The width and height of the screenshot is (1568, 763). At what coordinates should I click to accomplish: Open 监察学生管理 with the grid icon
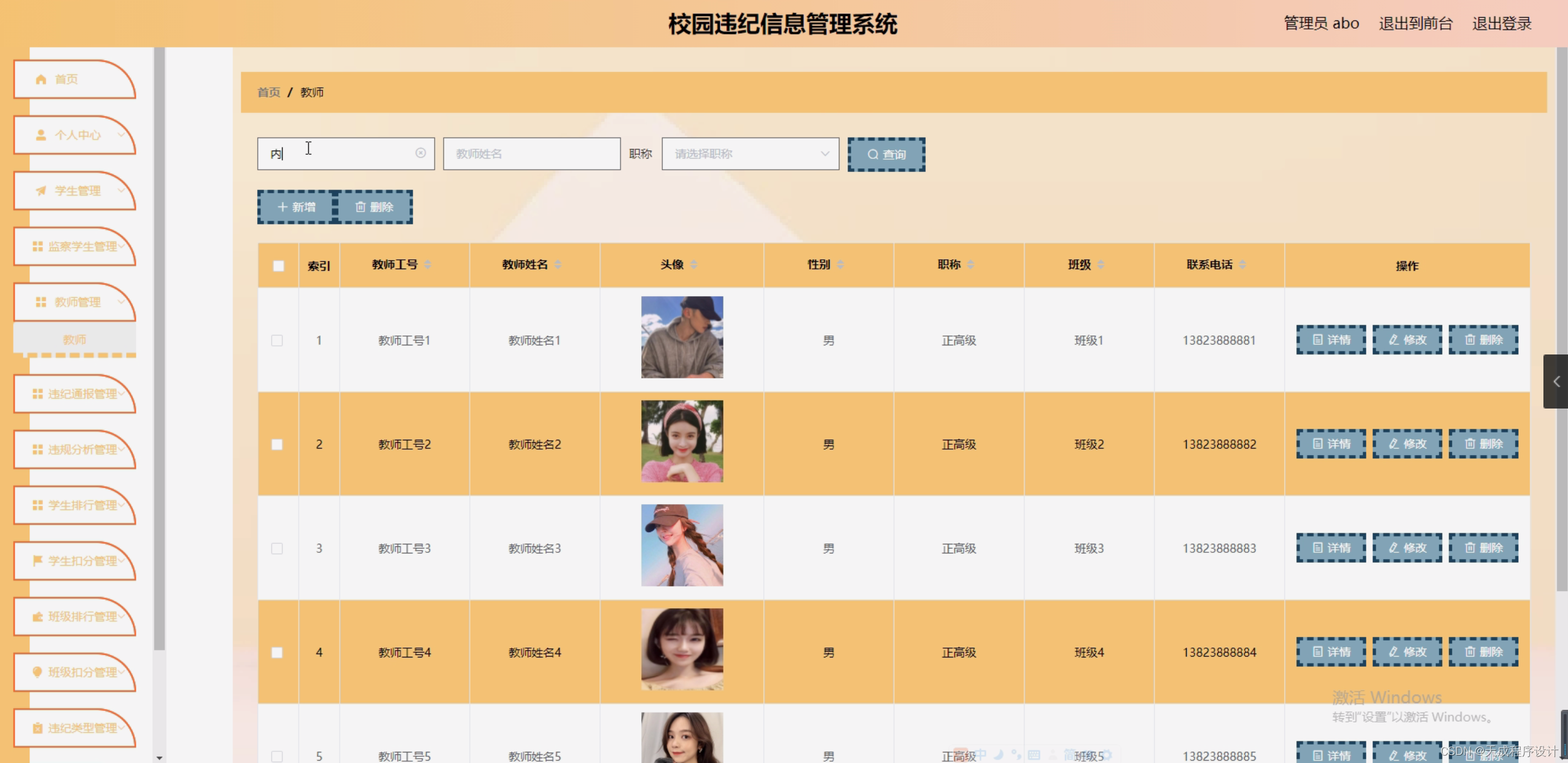coord(39,246)
